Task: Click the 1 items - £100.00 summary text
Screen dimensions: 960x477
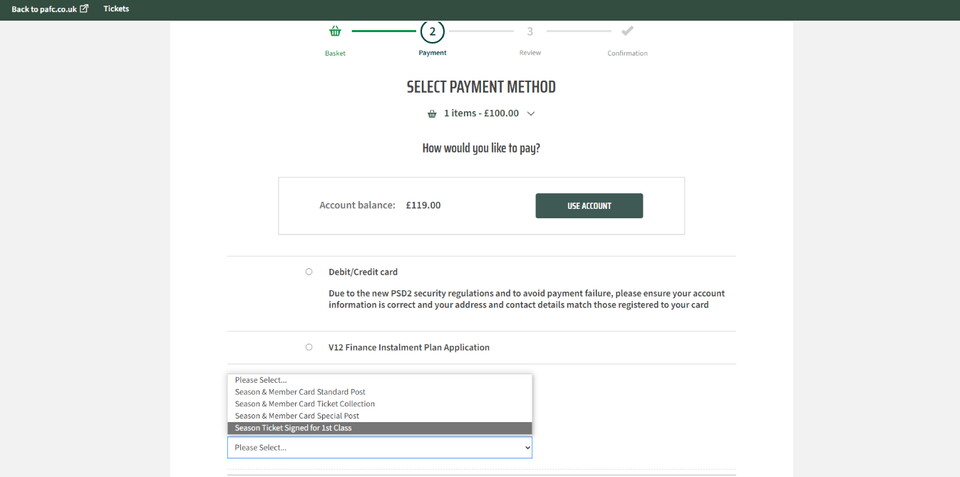Action: (x=481, y=114)
